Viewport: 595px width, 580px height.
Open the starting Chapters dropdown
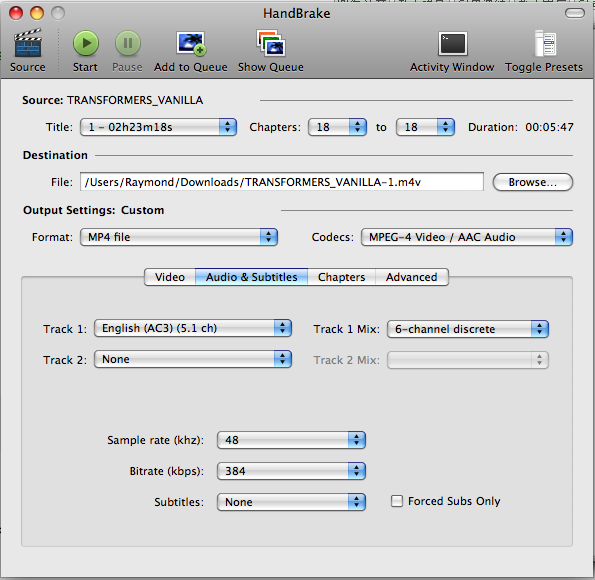coord(337,127)
